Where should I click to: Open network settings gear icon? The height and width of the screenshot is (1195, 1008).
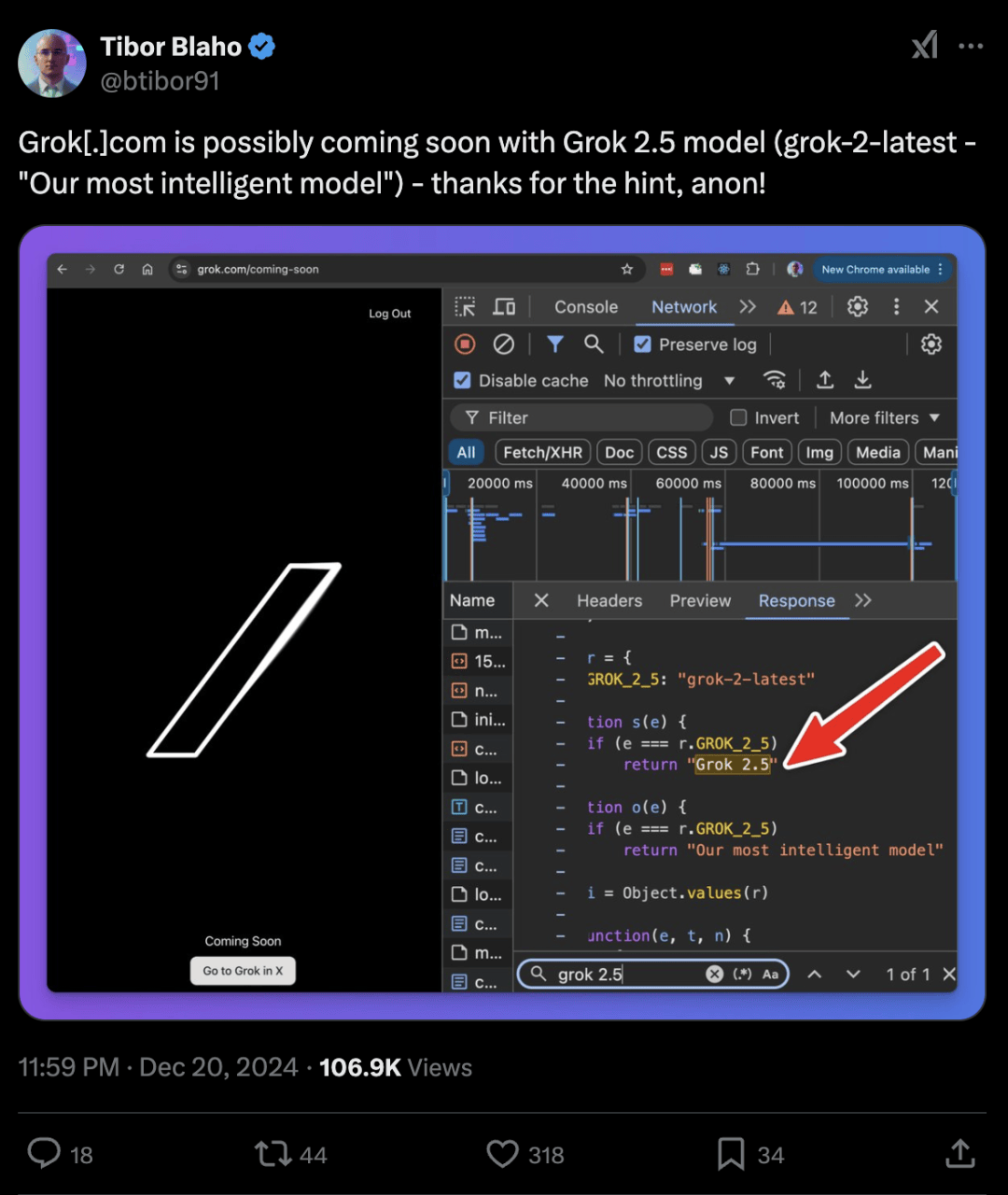[931, 344]
